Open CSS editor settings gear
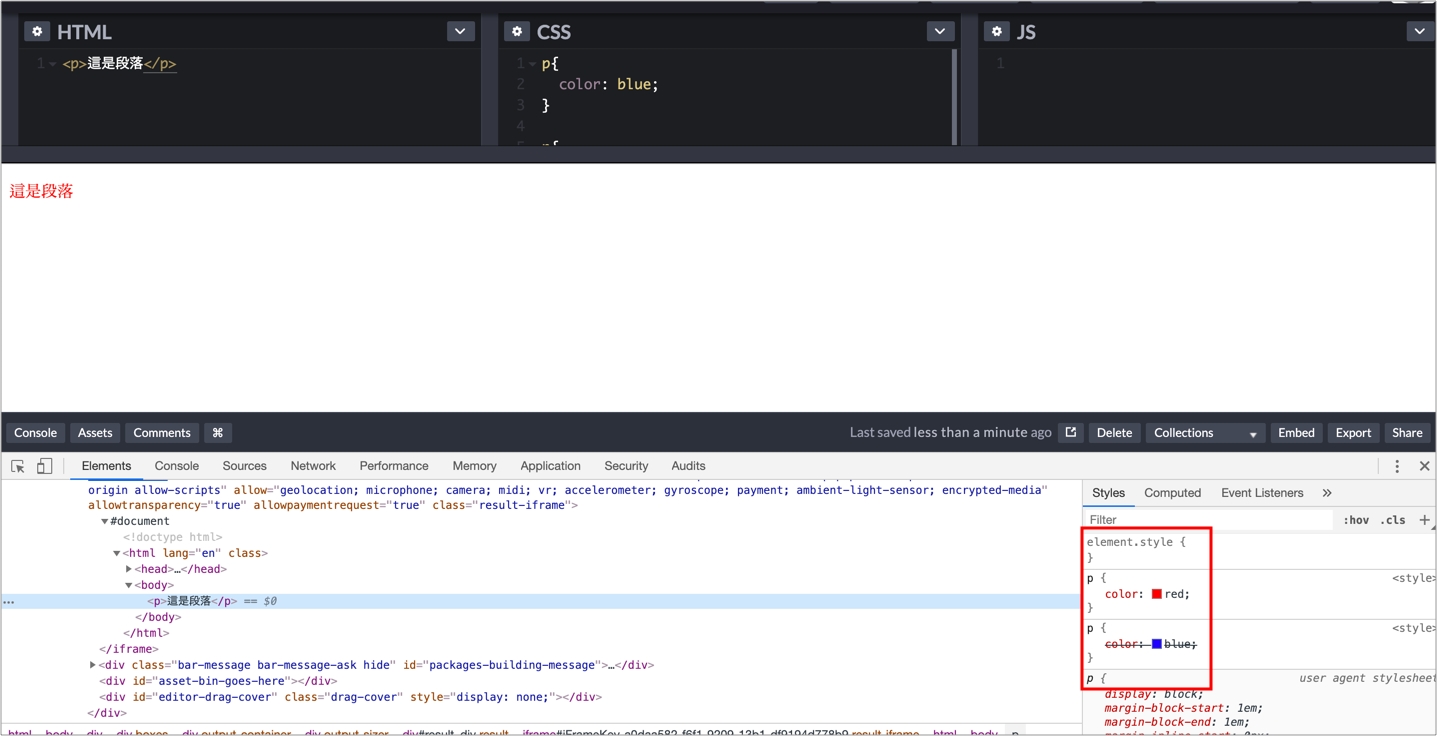The height and width of the screenshot is (736, 1437). [x=517, y=31]
